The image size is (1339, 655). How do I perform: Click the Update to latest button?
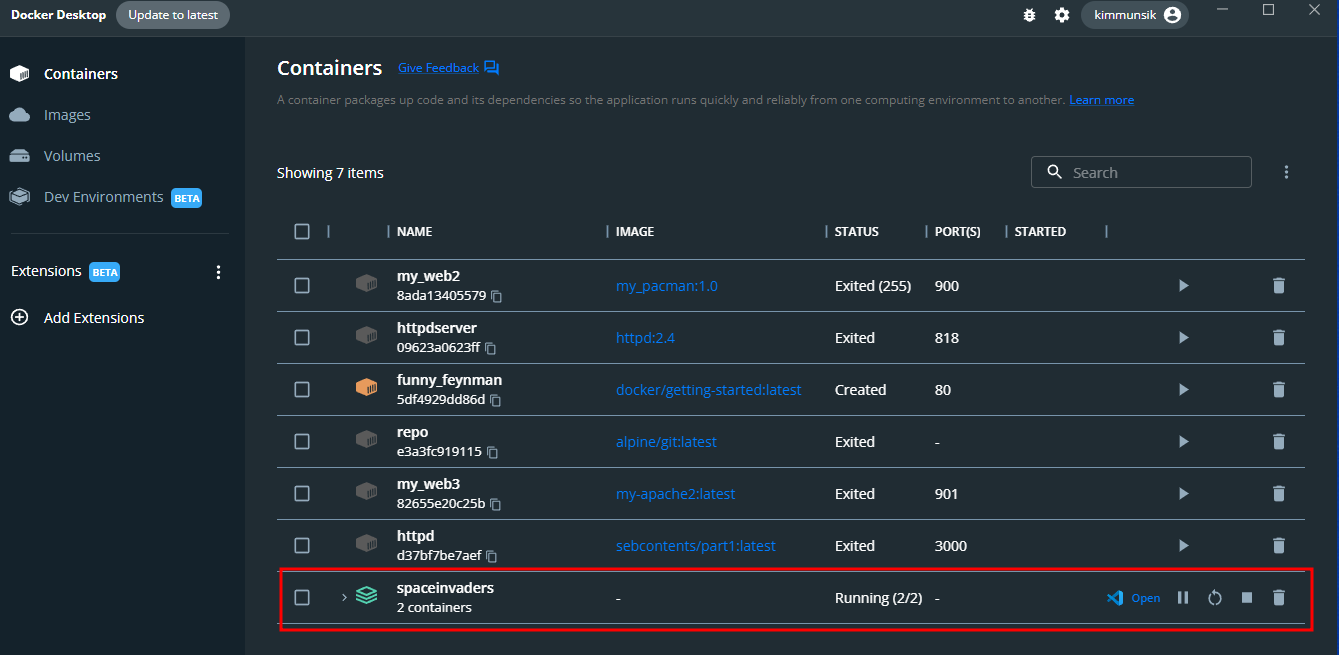tap(173, 15)
